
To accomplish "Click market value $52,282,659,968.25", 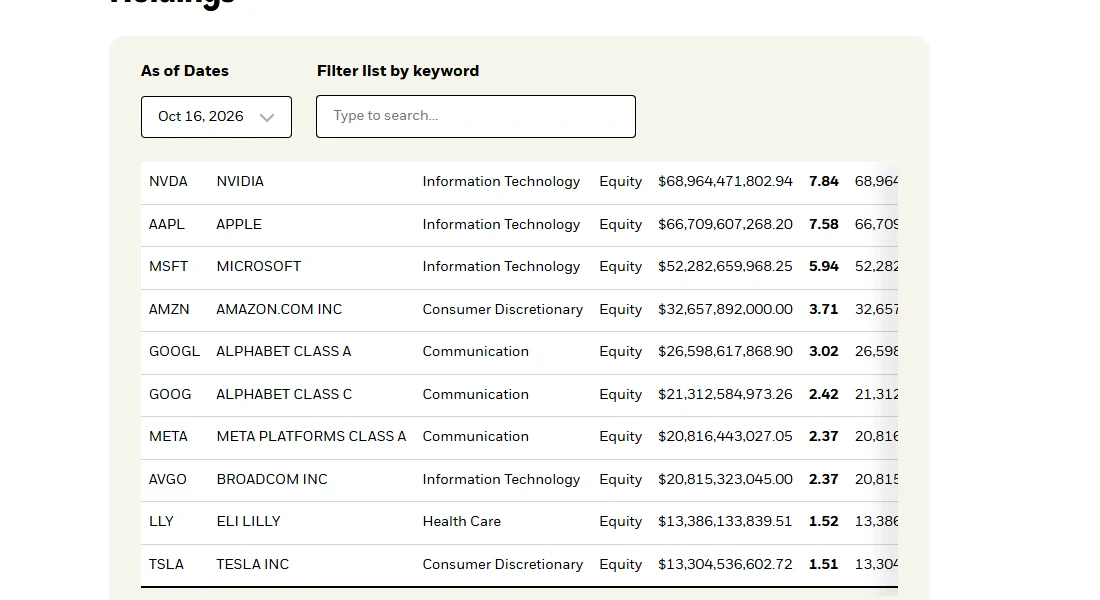I will click(x=725, y=267).
